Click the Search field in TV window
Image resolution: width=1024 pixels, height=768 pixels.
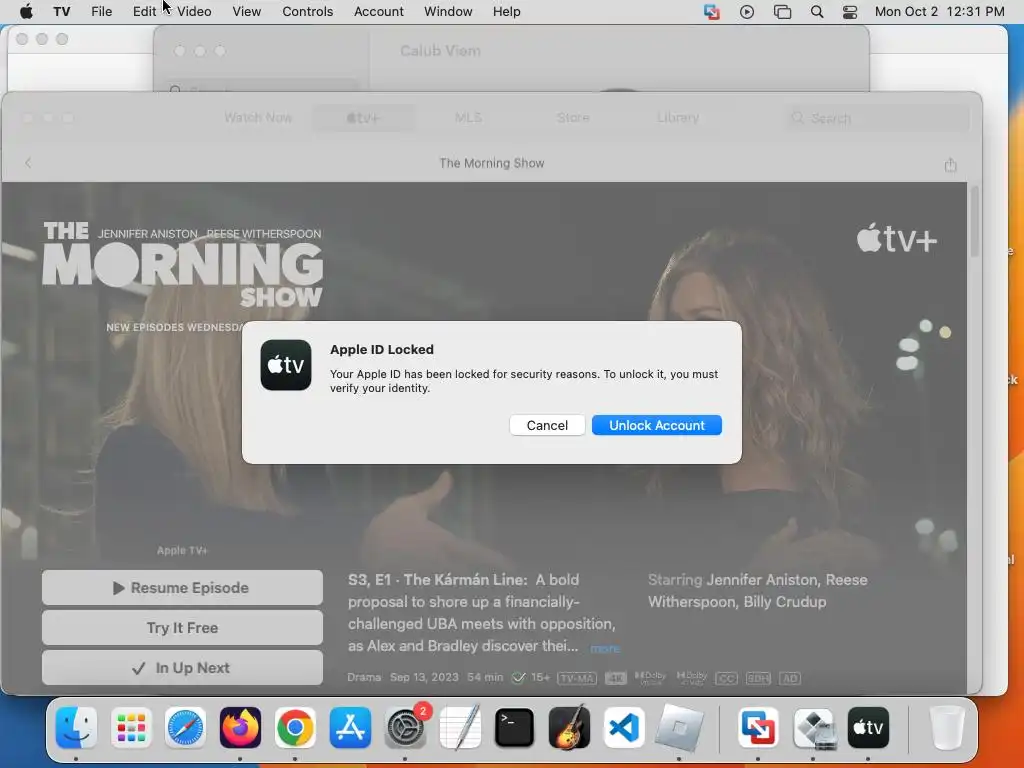coord(878,118)
